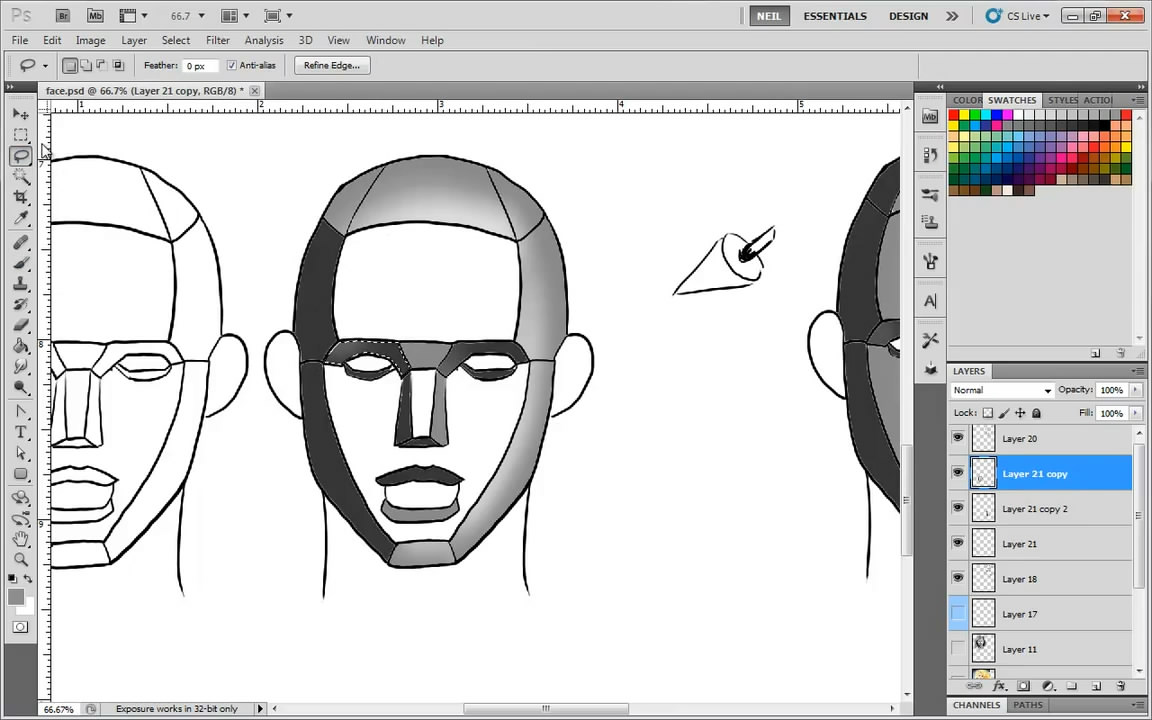Screen dimensions: 1152x720
Task: Create a new layer in Layers panel
Action: pos(1096,687)
